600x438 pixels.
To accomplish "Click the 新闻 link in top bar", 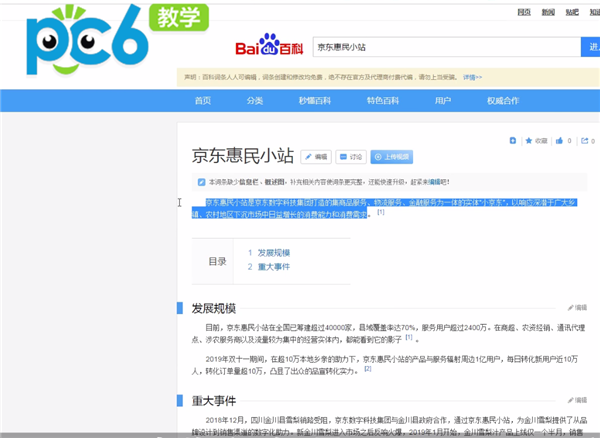I will 548,12.
